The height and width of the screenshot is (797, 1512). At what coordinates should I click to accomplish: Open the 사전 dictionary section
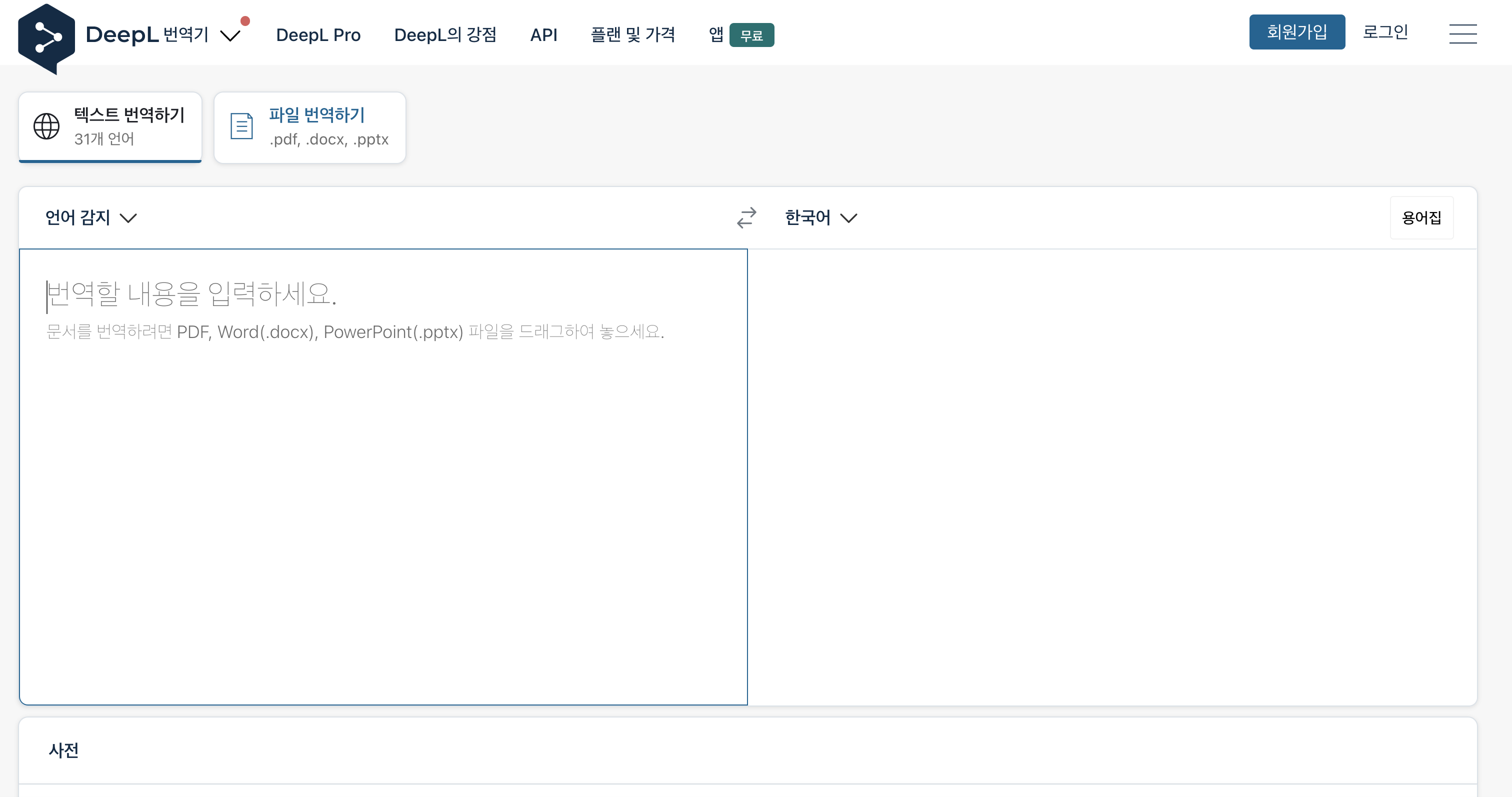click(x=63, y=750)
